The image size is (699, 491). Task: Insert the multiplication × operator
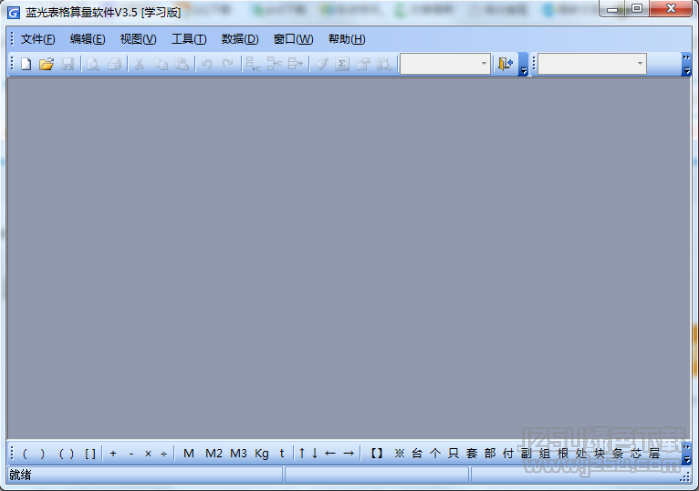pos(148,454)
